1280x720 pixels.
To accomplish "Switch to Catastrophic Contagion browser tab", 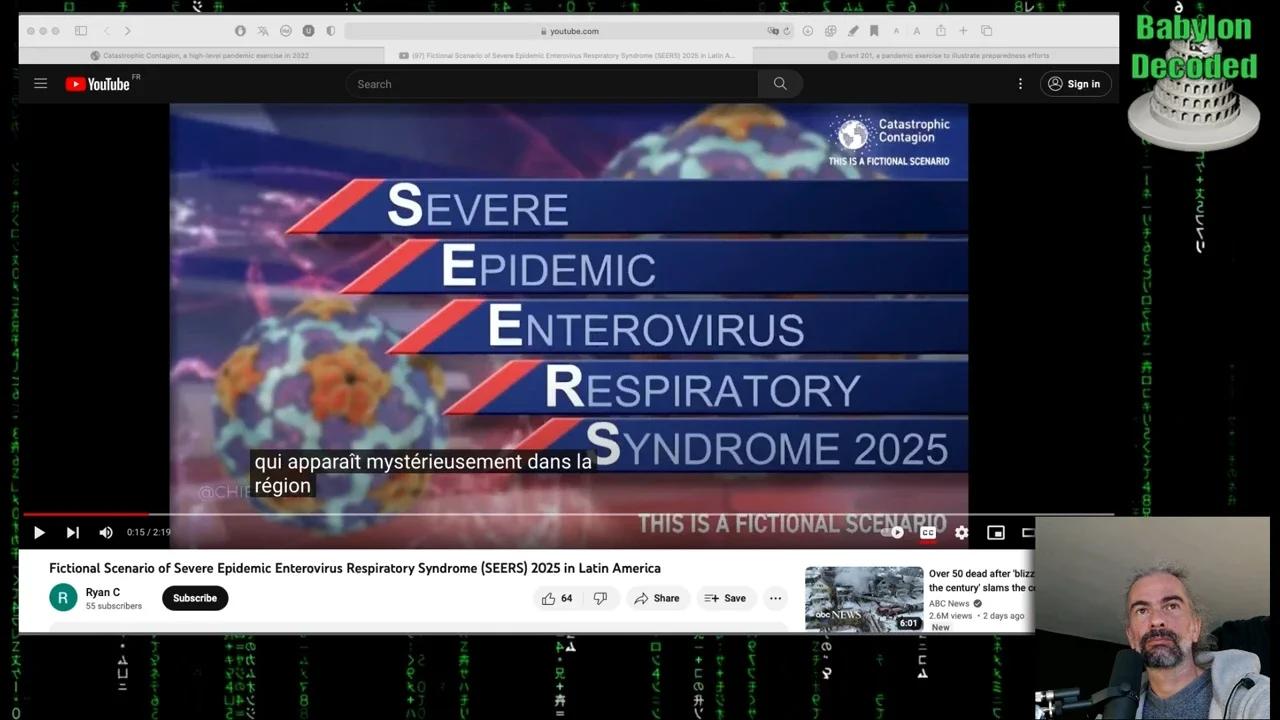I will 200,56.
